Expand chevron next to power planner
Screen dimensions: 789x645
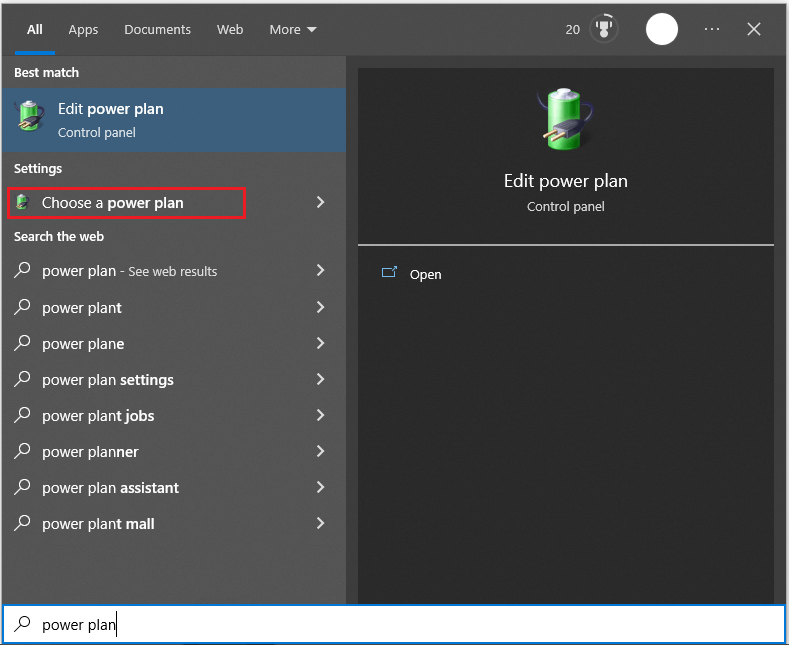(320, 451)
